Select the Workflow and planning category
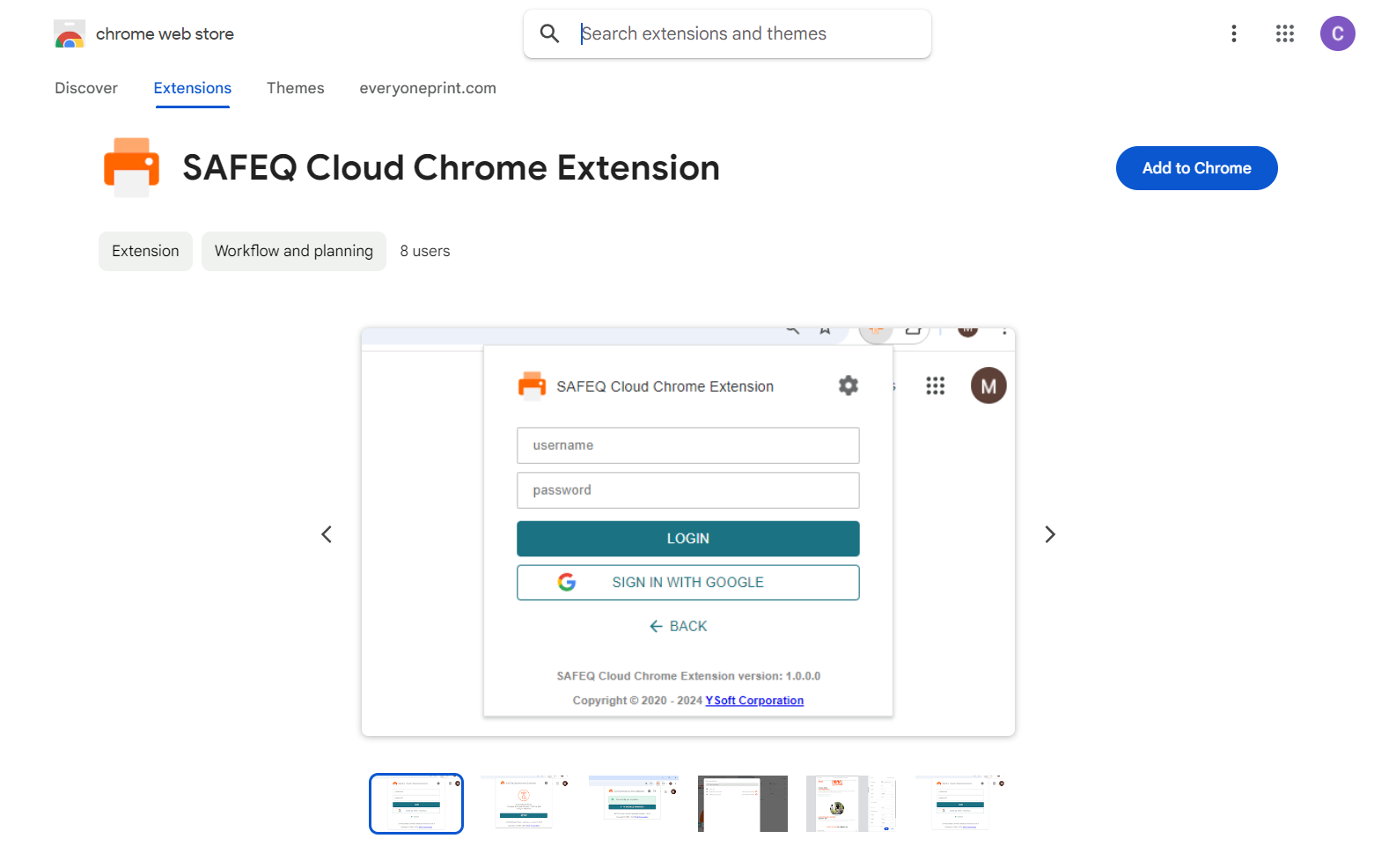 coord(293,251)
